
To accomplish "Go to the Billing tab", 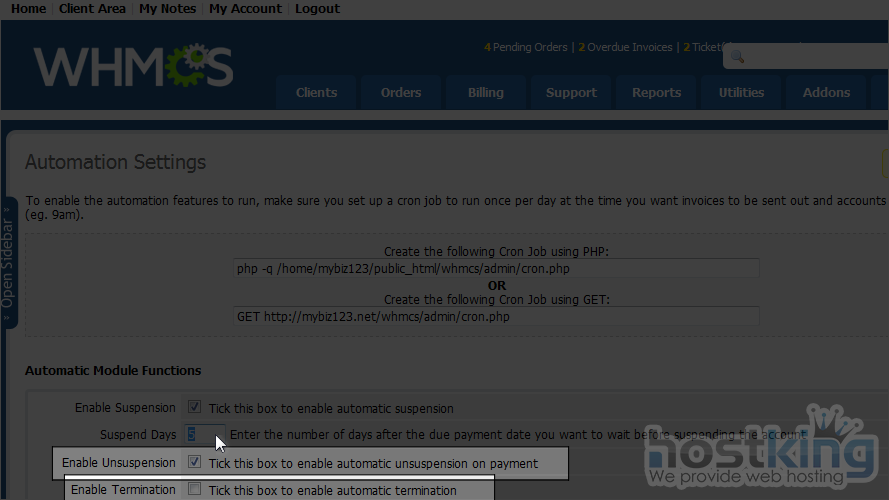I will pyautogui.click(x=486, y=93).
